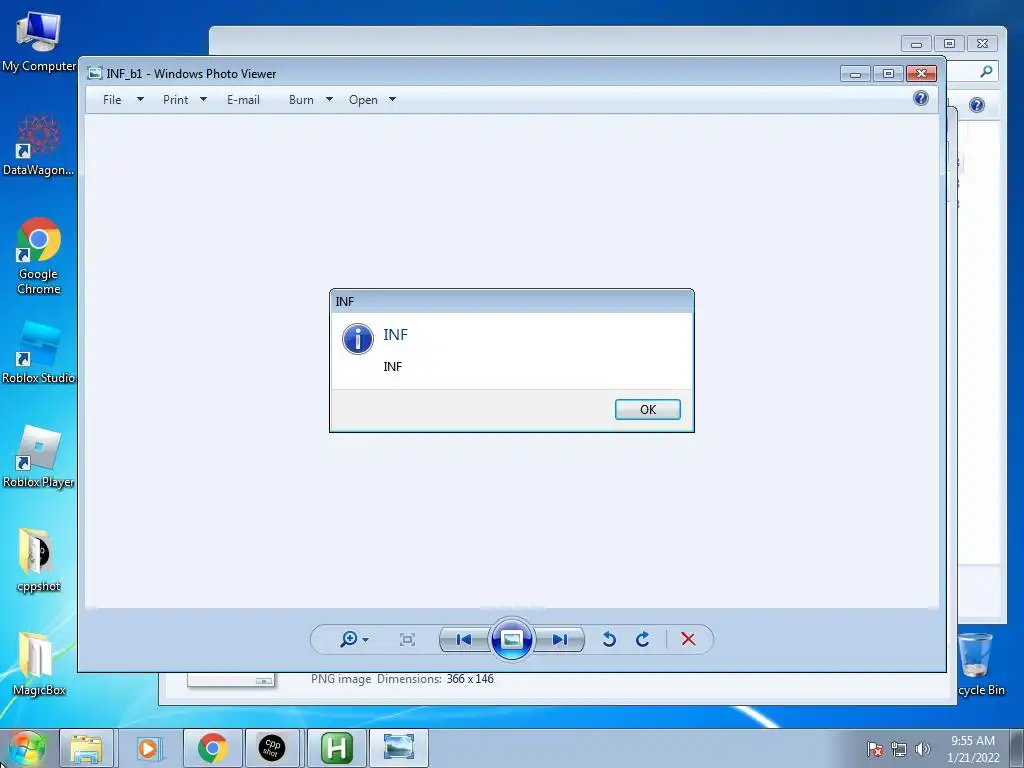The image size is (1024, 768).
Task: Open cppshot from the taskbar
Action: coord(272,748)
